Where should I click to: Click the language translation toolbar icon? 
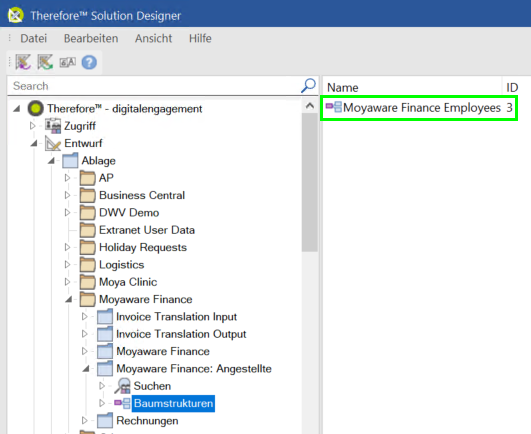[x=67, y=62]
